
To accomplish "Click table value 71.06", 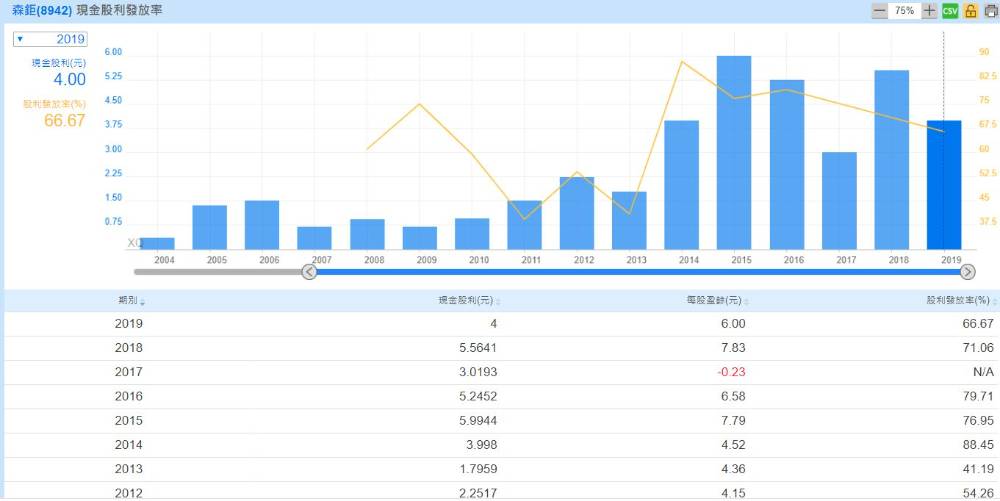I will tap(978, 348).
